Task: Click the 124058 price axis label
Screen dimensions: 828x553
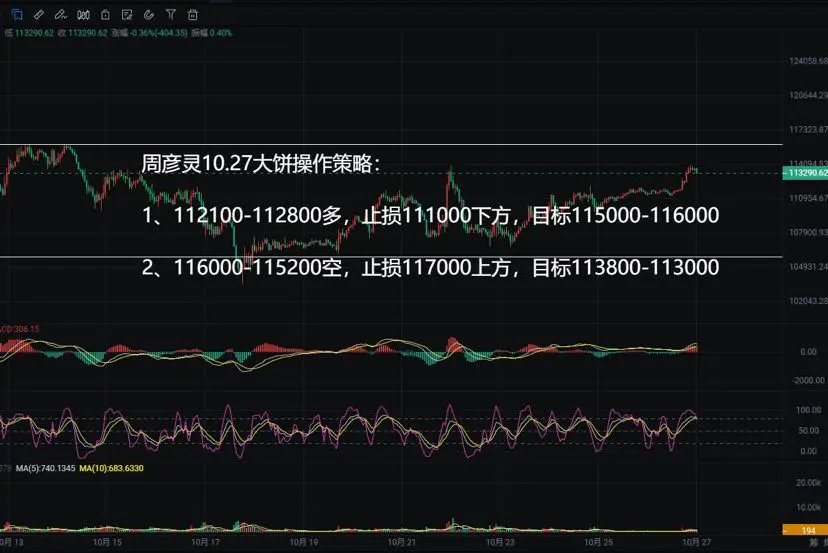Action: coord(808,61)
